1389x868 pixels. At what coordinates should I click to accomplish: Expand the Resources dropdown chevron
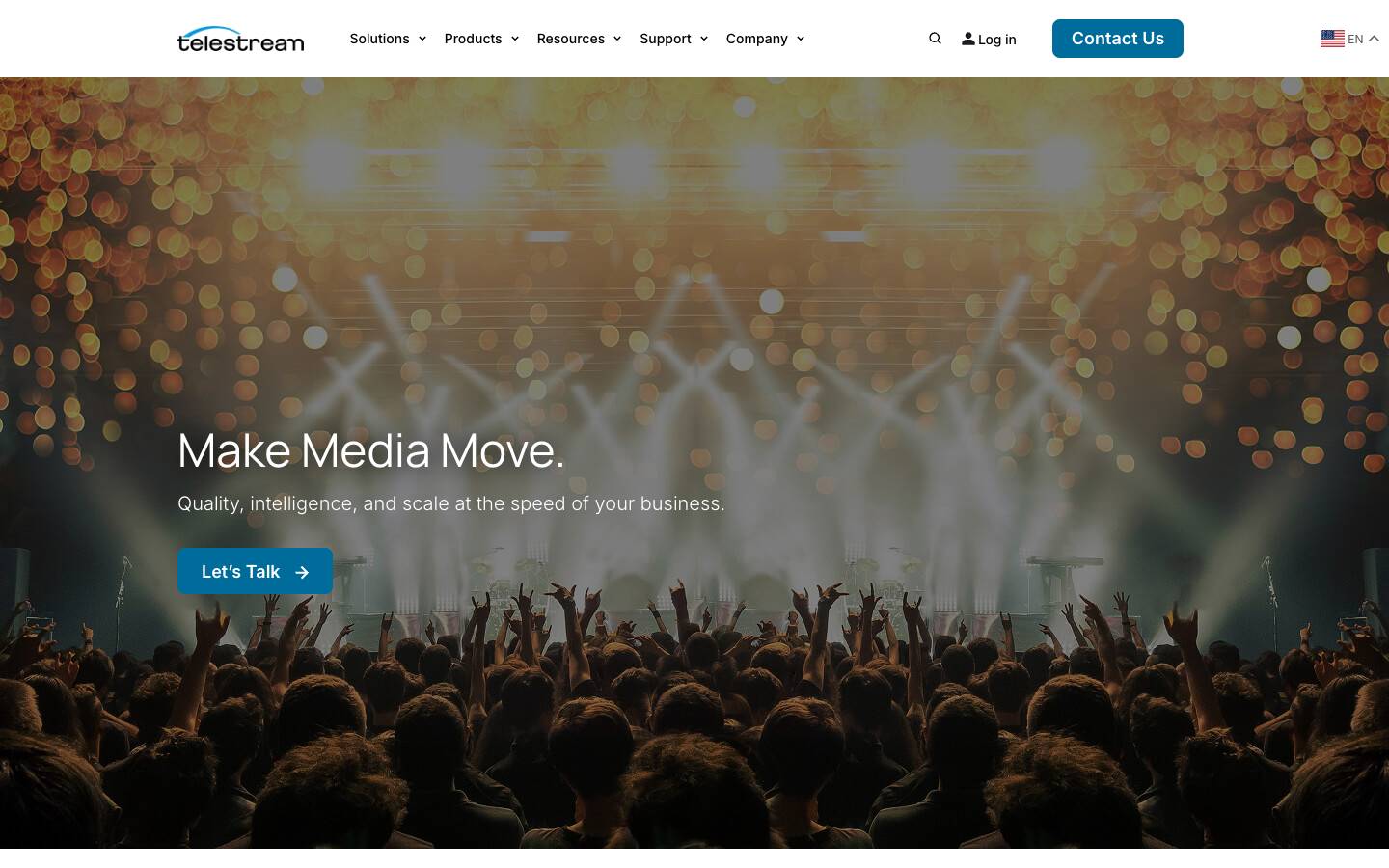pyautogui.click(x=617, y=39)
